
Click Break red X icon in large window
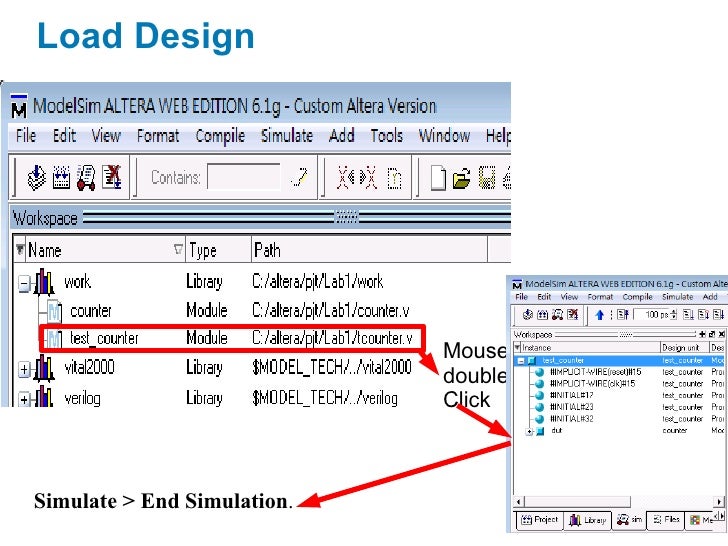pos(112,177)
